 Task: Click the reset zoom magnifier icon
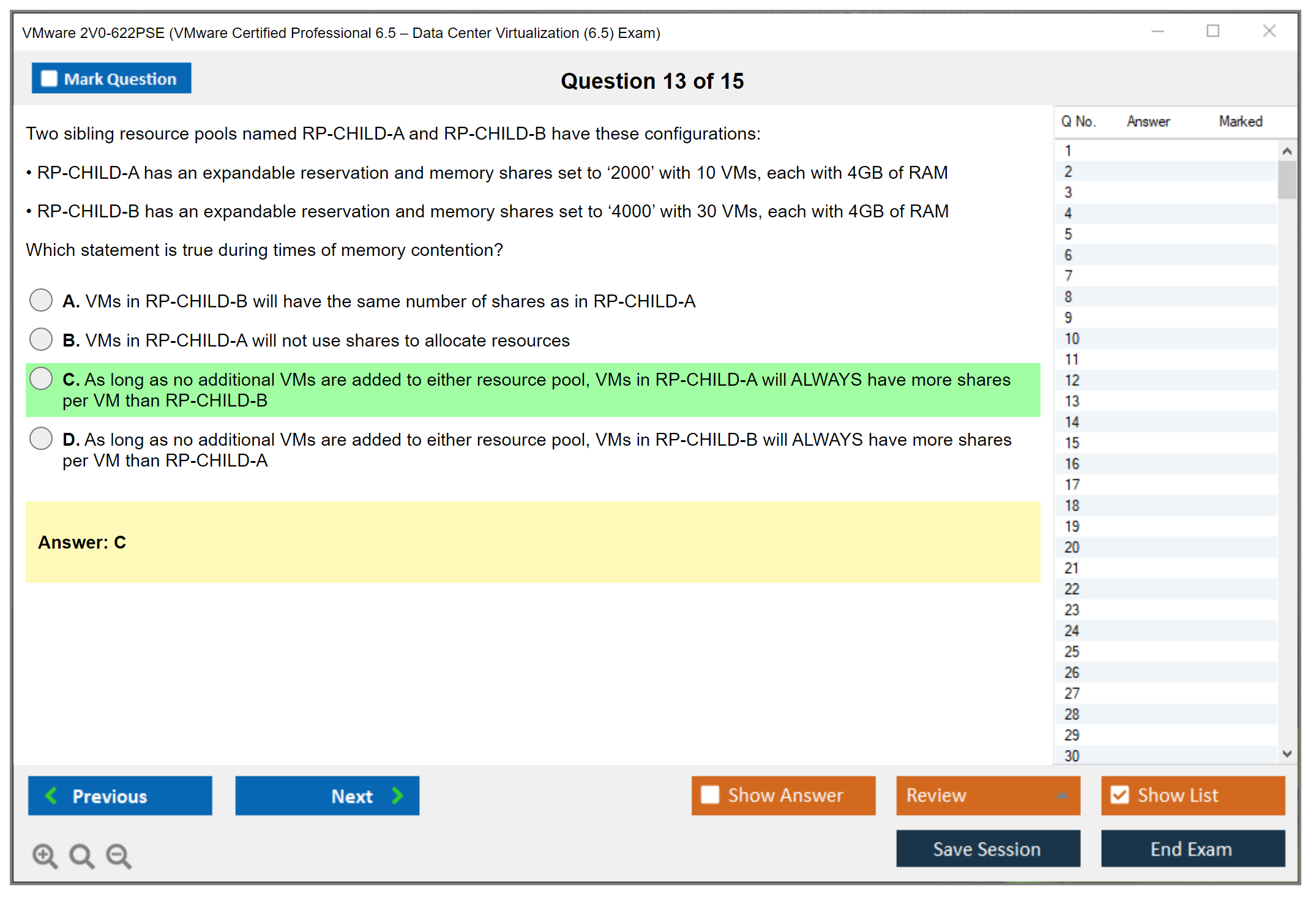(81, 855)
